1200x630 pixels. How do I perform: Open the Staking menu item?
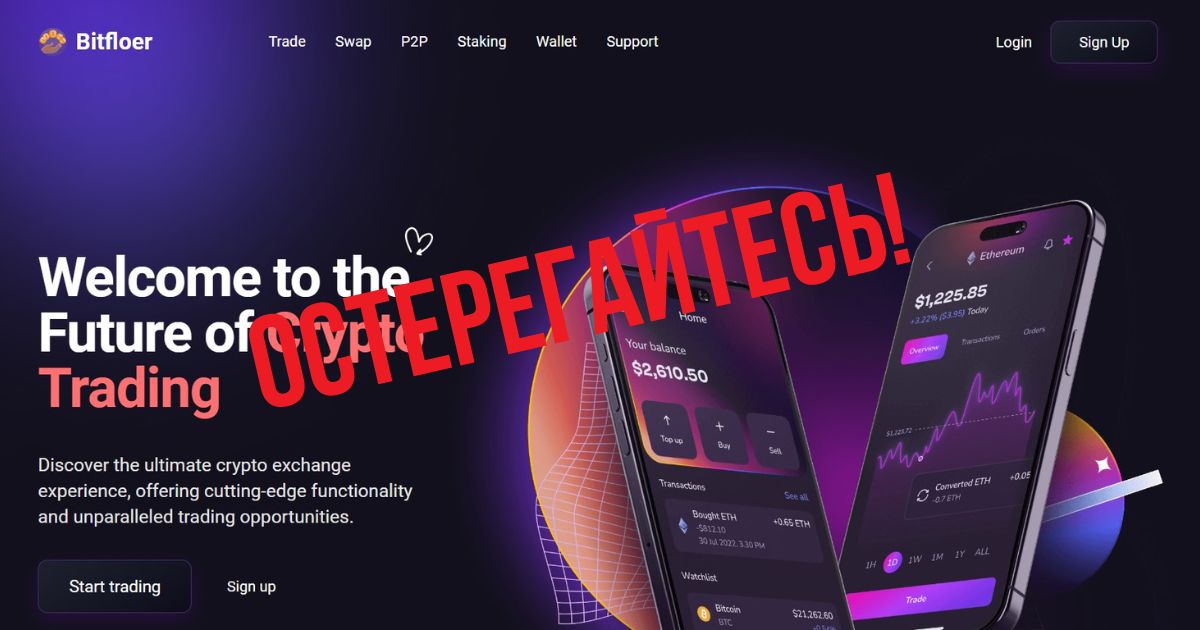click(x=482, y=42)
